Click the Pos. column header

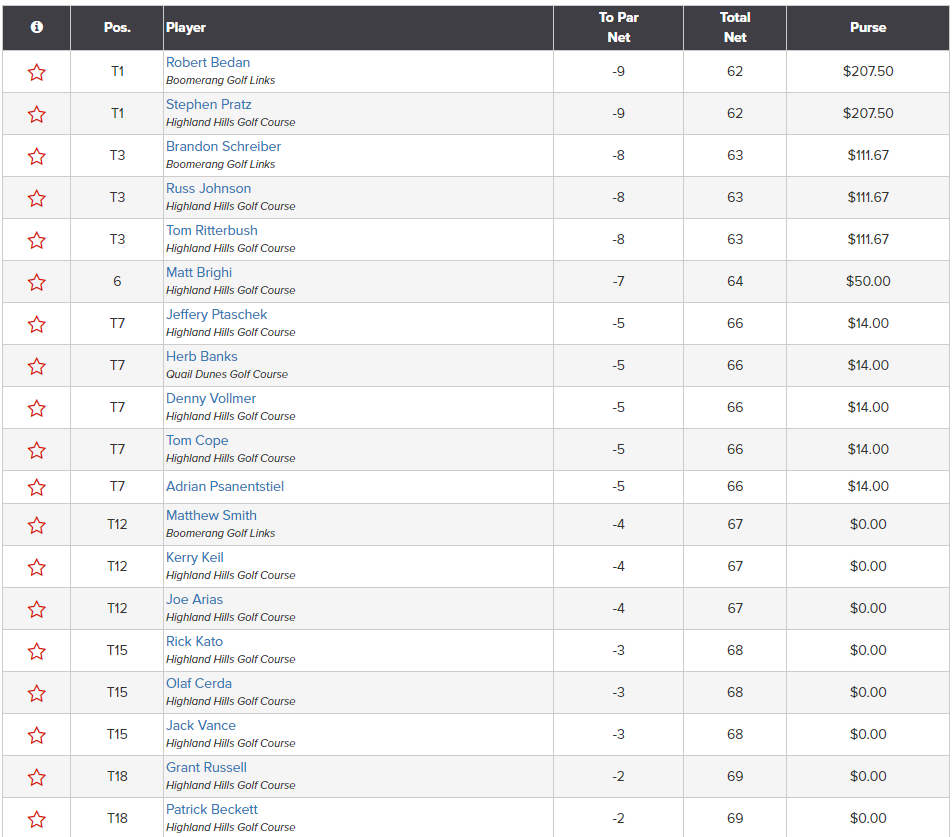(x=117, y=28)
